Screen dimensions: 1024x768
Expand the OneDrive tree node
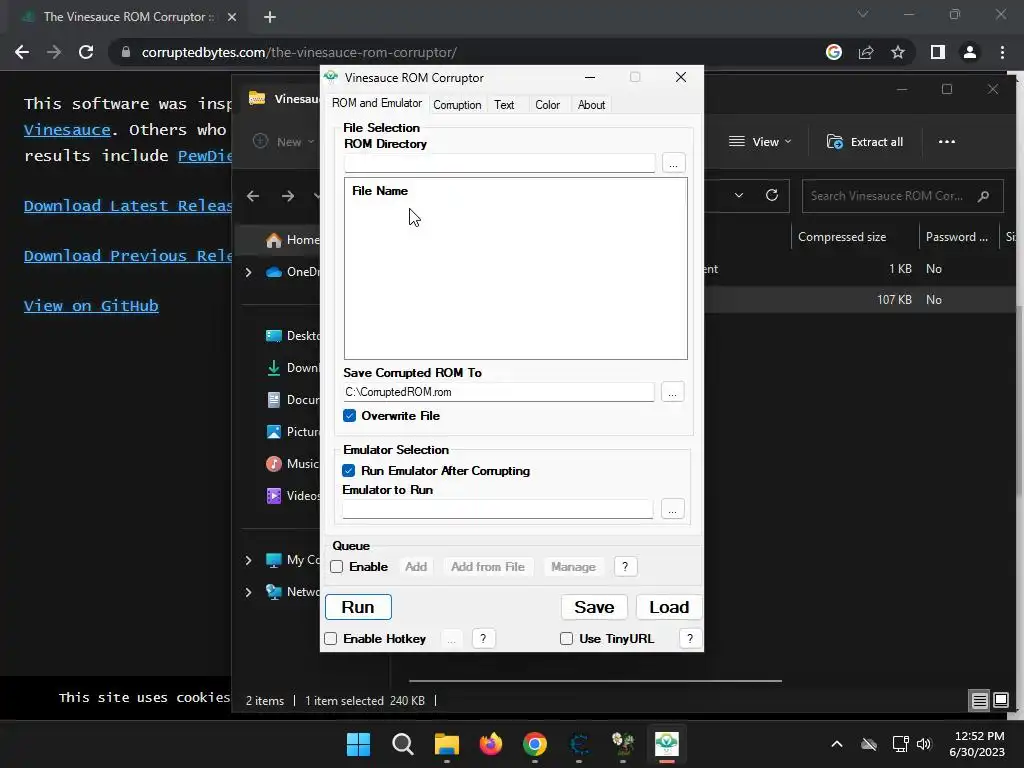(x=248, y=272)
